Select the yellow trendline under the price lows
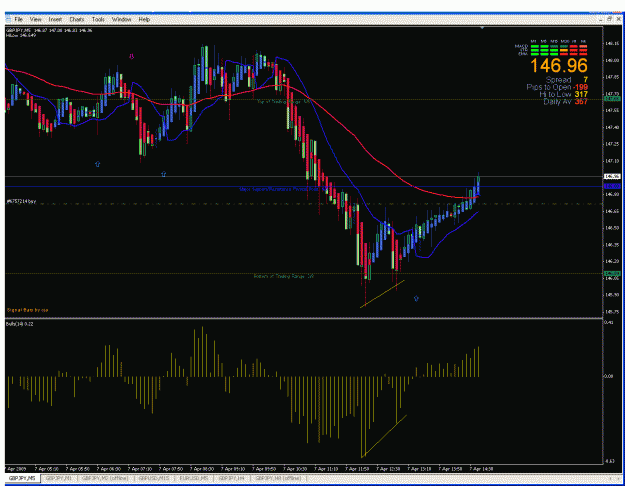Screen dimensions: 625x486 pyautogui.click(x=382, y=294)
